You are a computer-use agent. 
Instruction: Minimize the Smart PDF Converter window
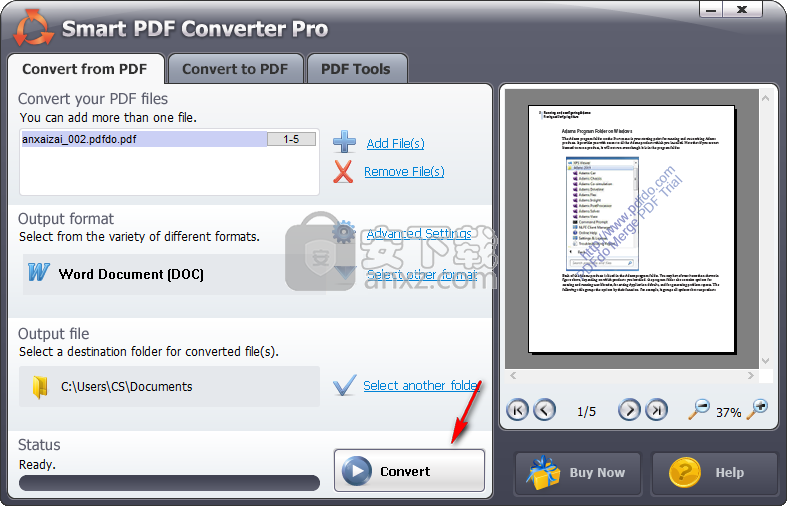pyautogui.click(x=711, y=10)
